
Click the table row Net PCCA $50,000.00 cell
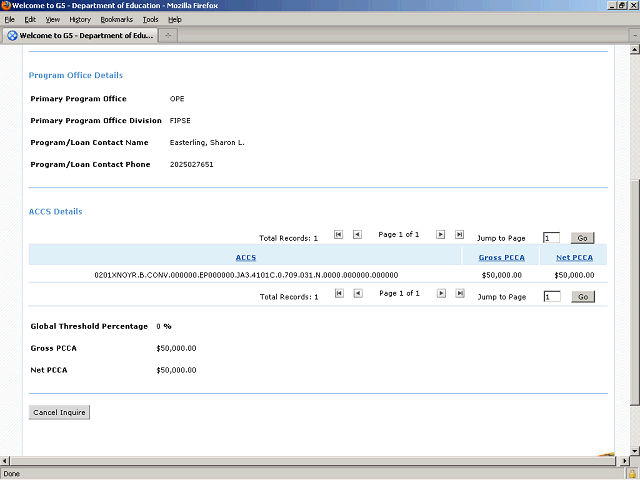pos(574,275)
